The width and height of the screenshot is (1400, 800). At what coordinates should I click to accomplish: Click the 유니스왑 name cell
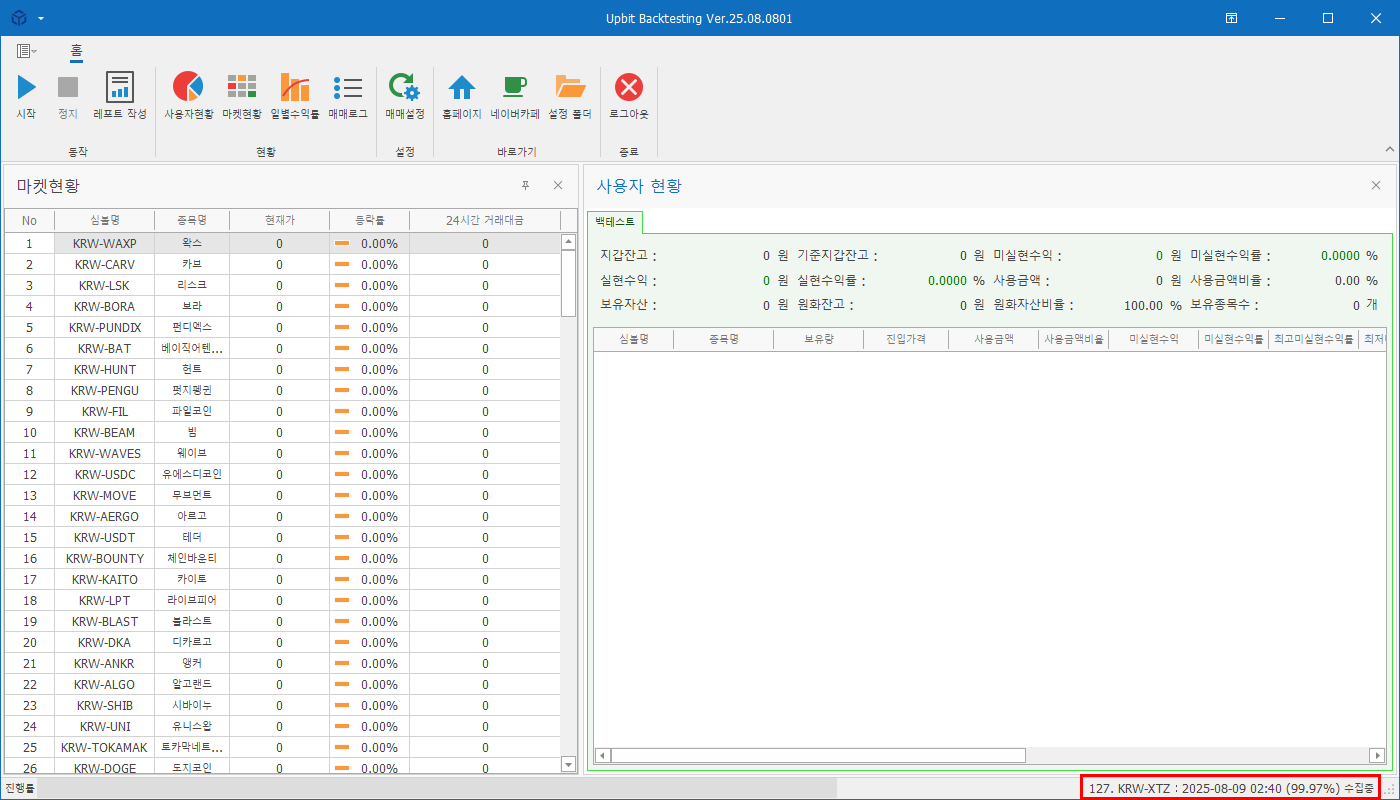click(x=192, y=726)
